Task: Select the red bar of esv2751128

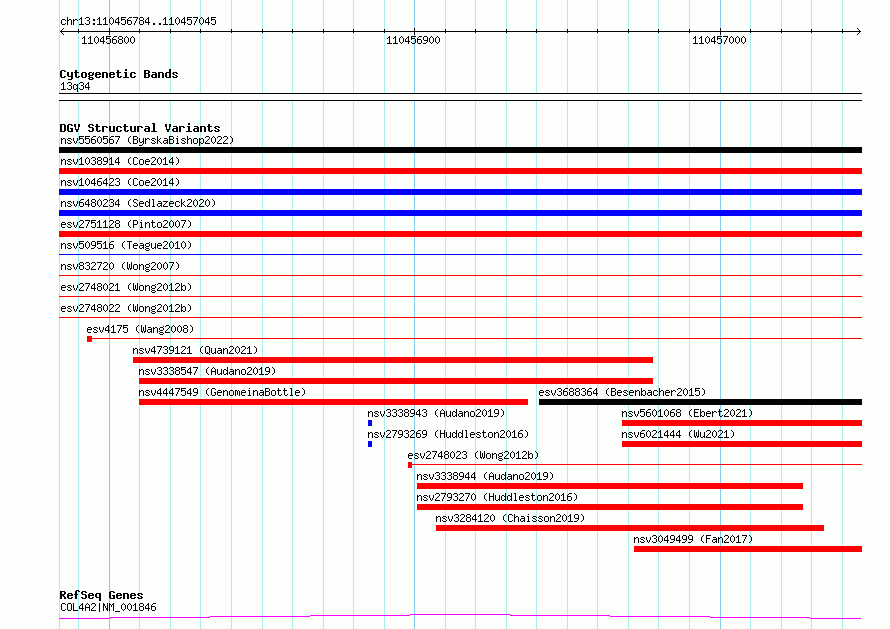Action: (460, 234)
